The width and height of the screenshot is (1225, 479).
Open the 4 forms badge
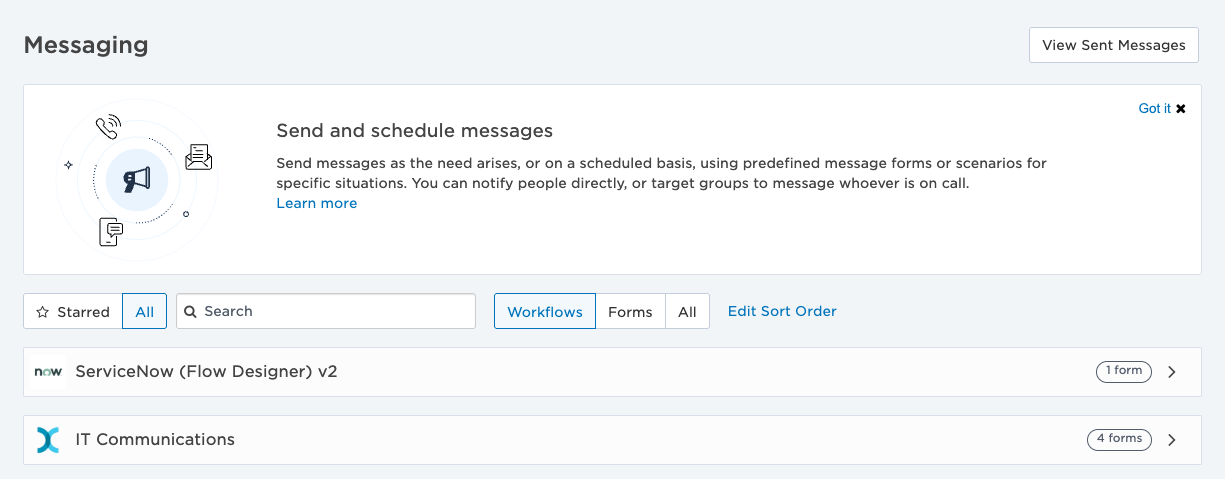(1120, 439)
